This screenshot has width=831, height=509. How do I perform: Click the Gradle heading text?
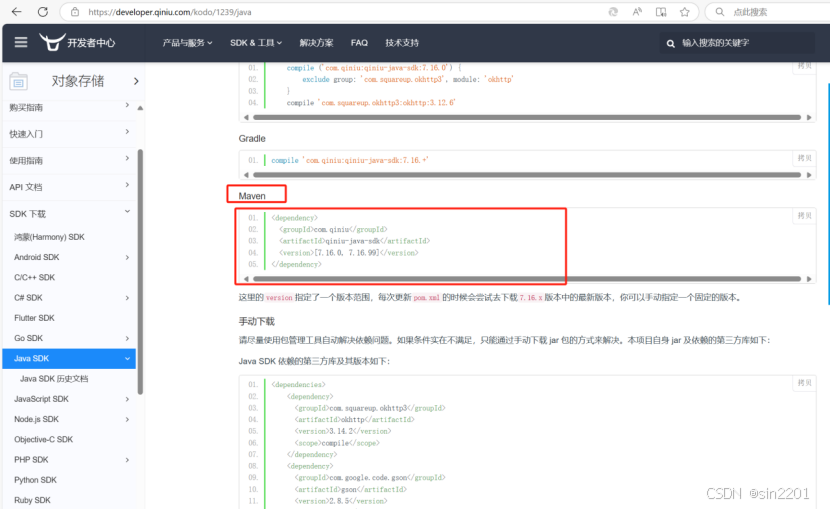252,138
